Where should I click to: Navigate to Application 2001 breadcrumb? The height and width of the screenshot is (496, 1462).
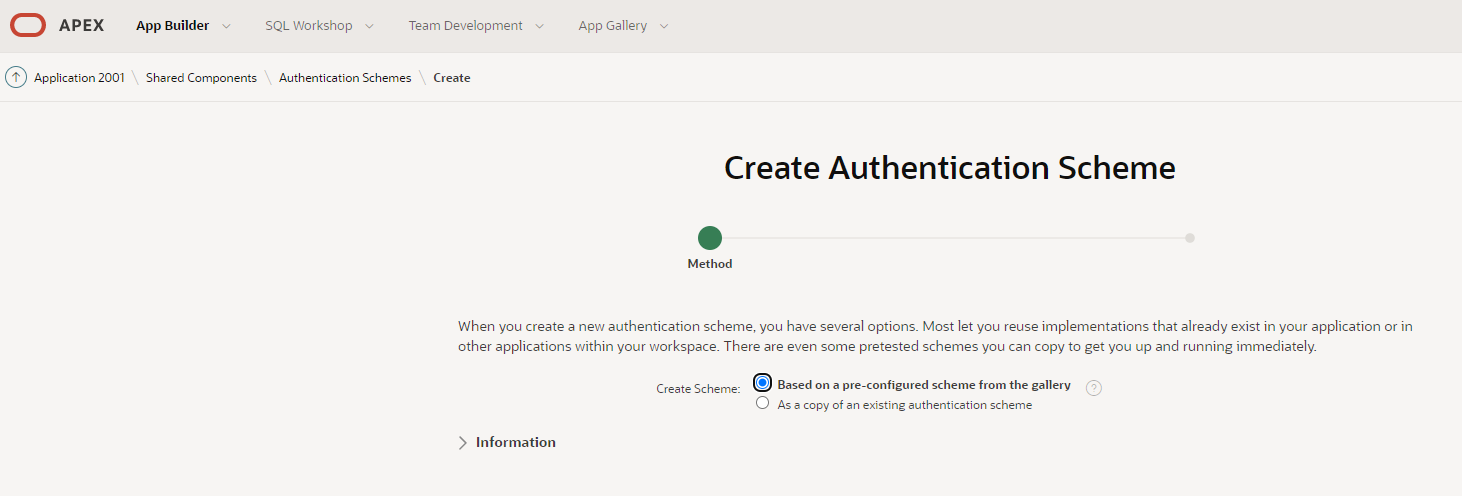[79, 77]
